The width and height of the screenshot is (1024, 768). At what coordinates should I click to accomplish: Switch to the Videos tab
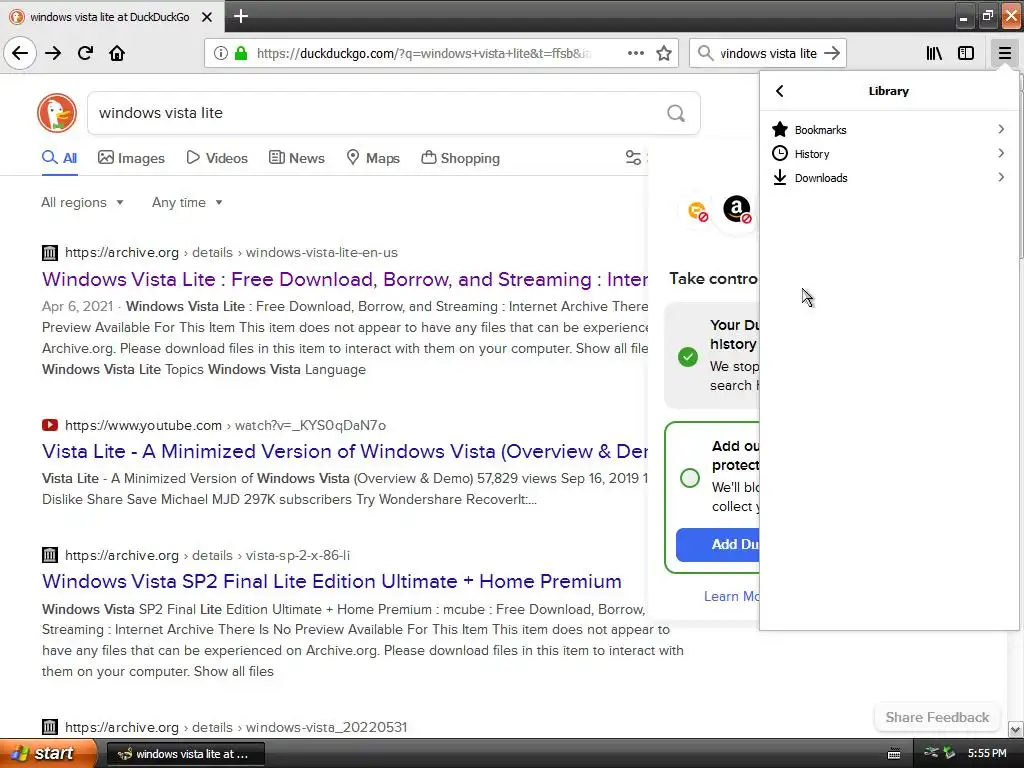click(217, 158)
